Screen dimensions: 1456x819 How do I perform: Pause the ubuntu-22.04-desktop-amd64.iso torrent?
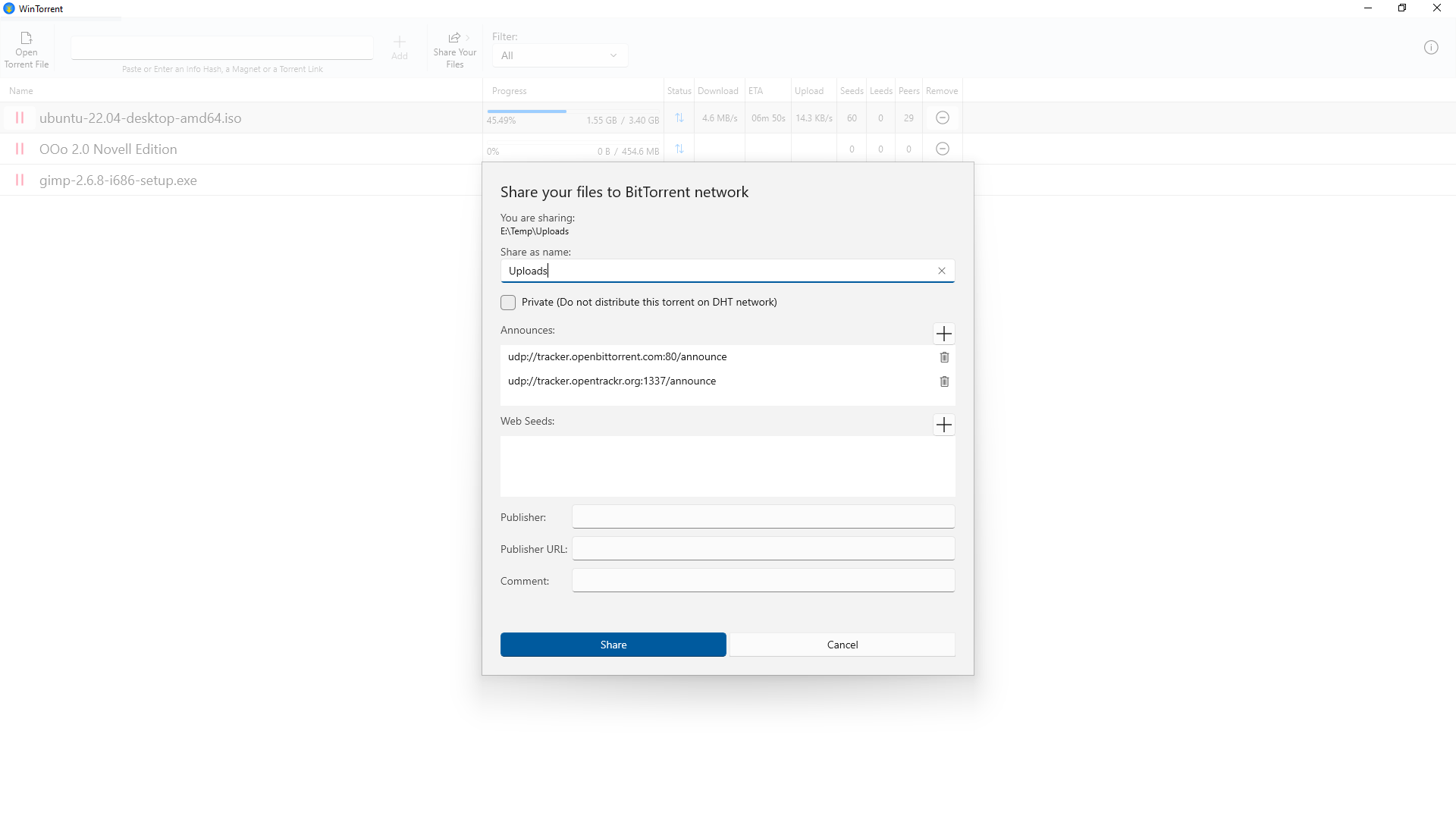pos(20,118)
